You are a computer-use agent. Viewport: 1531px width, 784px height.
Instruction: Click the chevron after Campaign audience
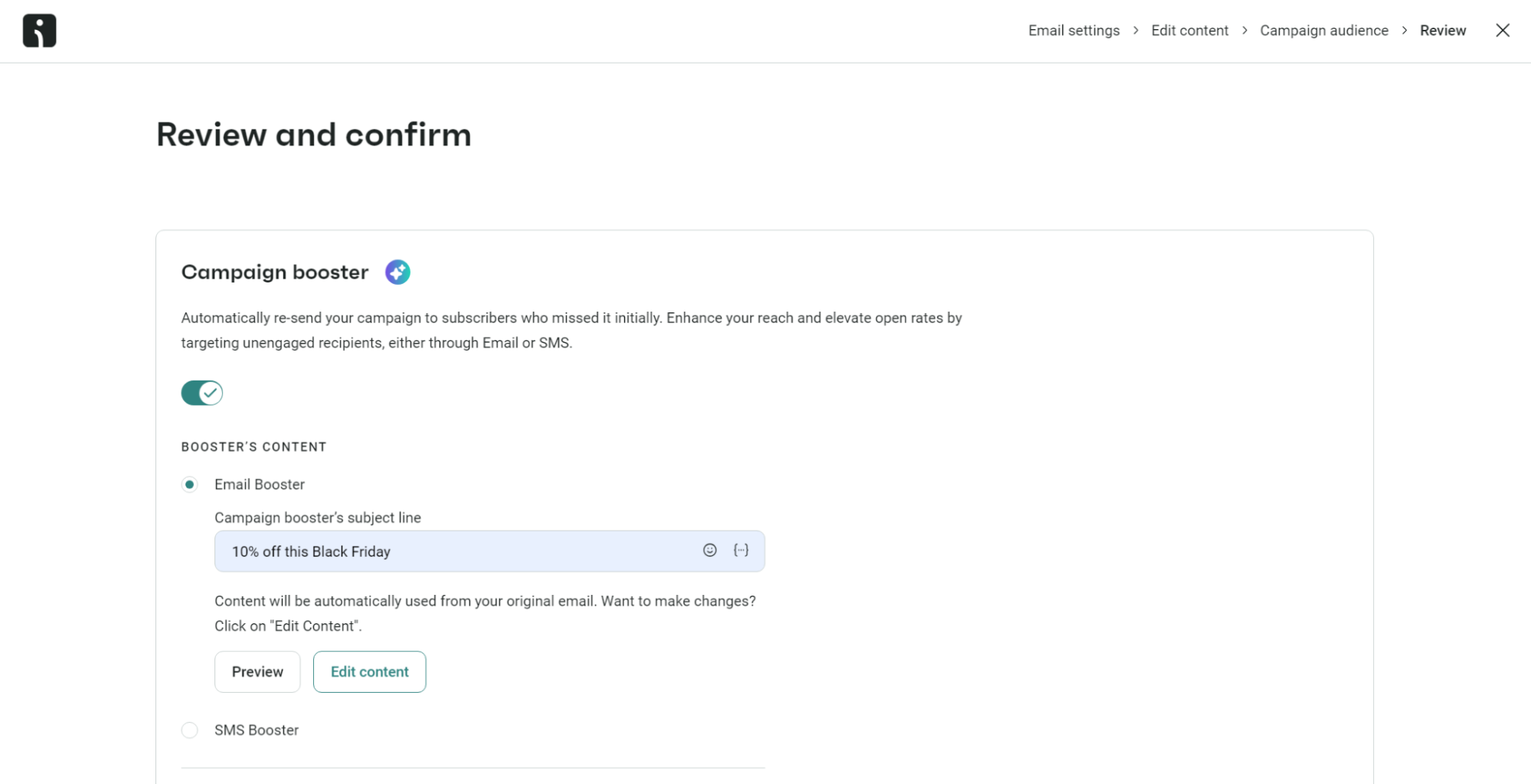1405,30
